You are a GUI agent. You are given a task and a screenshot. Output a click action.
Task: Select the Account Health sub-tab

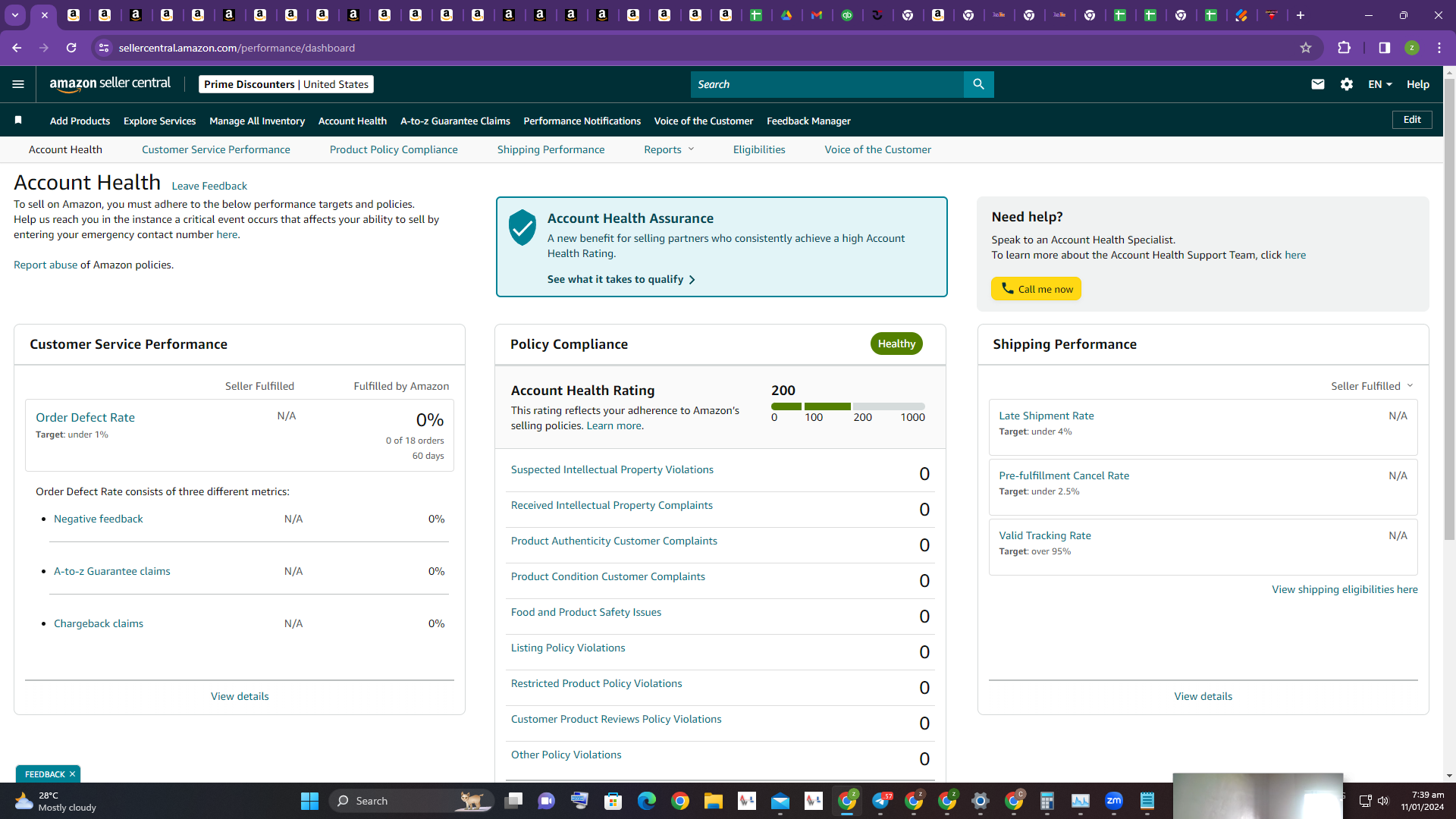pyautogui.click(x=65, y=149)
